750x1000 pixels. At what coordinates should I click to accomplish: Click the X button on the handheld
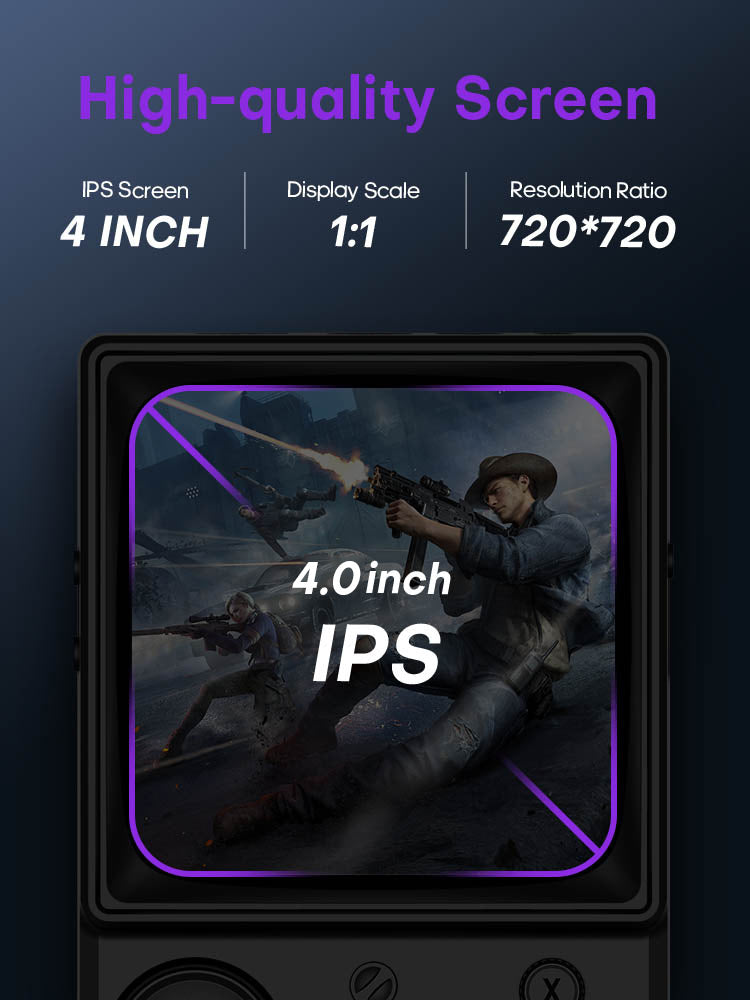point(552,983)
